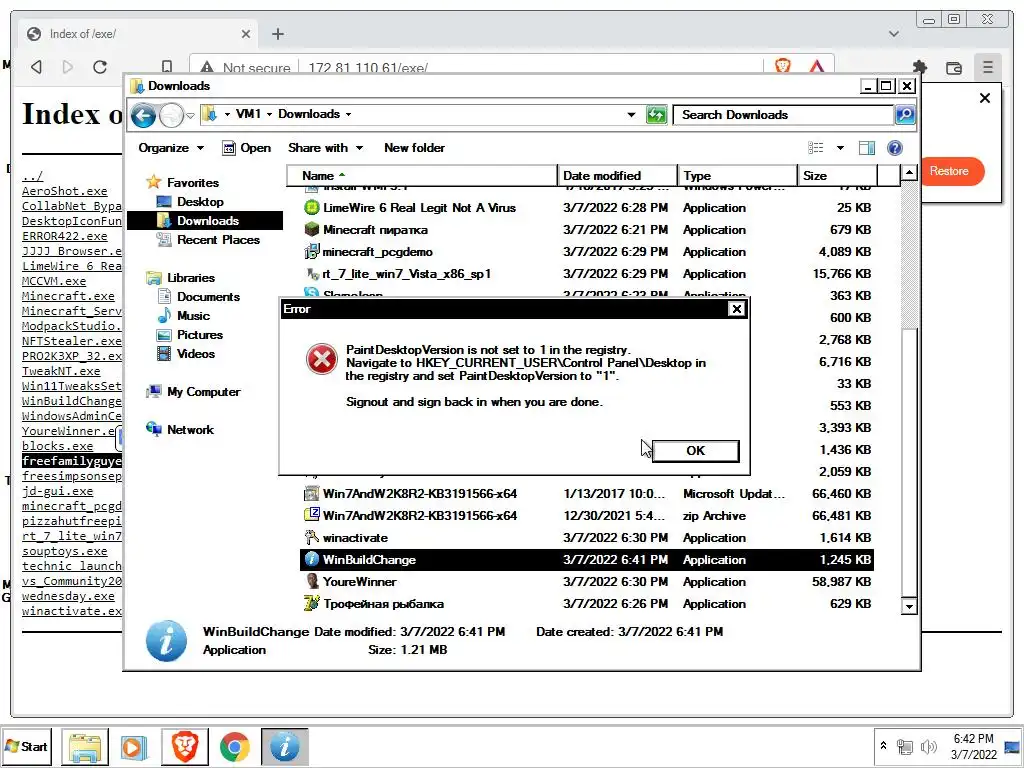Click the red error icon in dialog

click(321, 360)
